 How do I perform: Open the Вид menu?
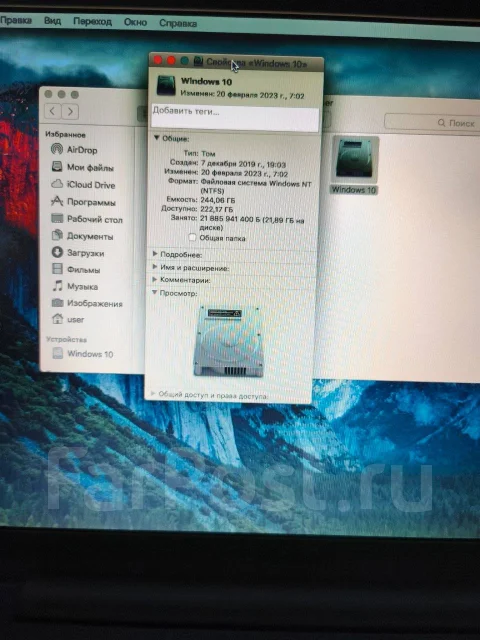pos(52,21)
